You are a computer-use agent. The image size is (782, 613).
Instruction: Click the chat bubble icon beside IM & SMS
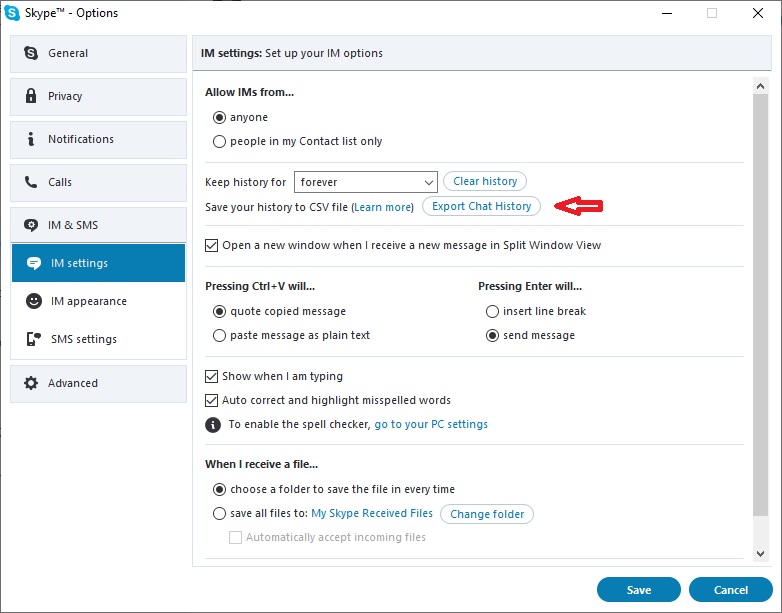point(31,225)
